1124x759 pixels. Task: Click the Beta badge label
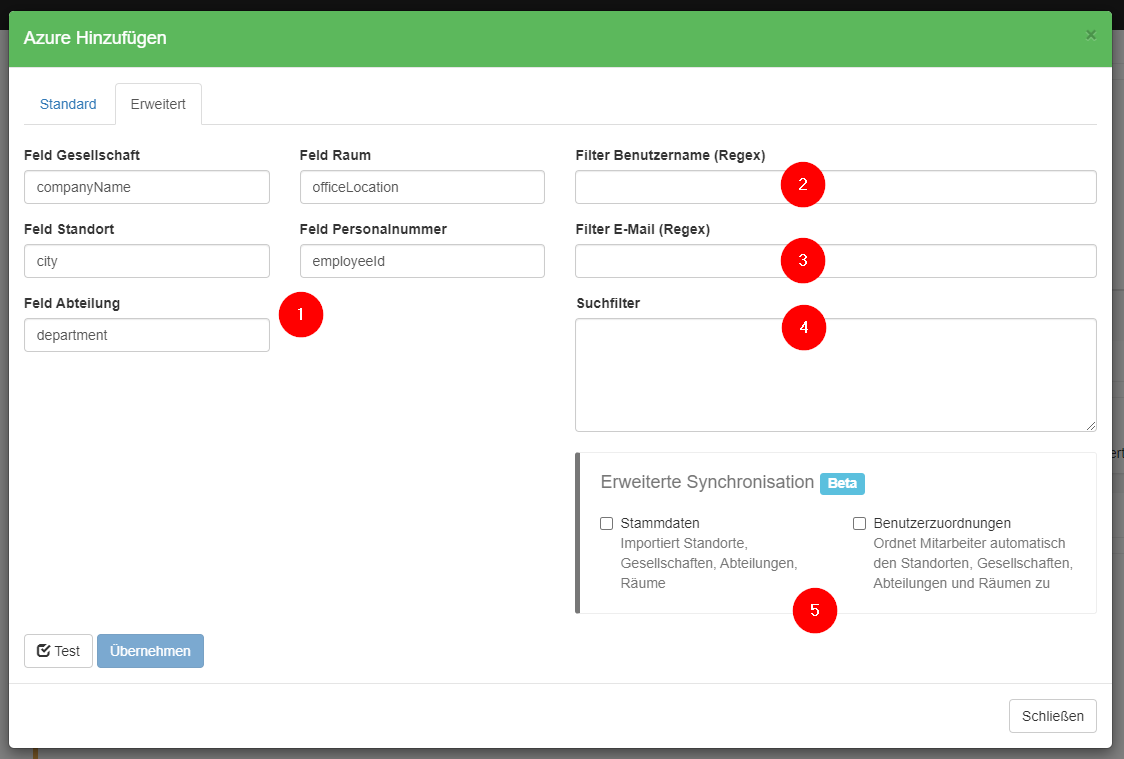point(841,483)
